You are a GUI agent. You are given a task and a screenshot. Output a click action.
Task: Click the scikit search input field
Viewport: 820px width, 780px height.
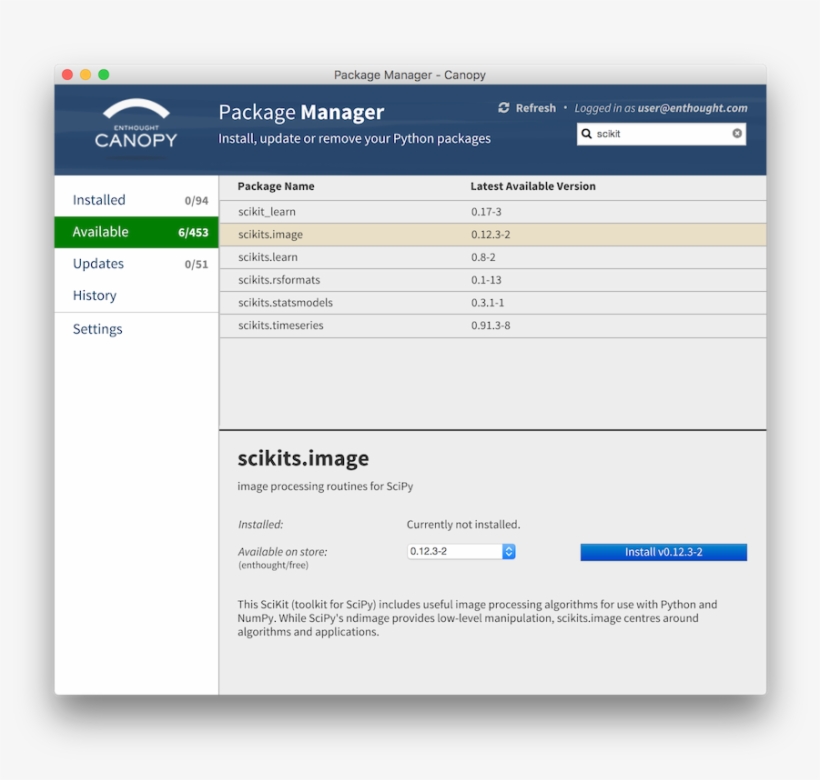point(662,134)
